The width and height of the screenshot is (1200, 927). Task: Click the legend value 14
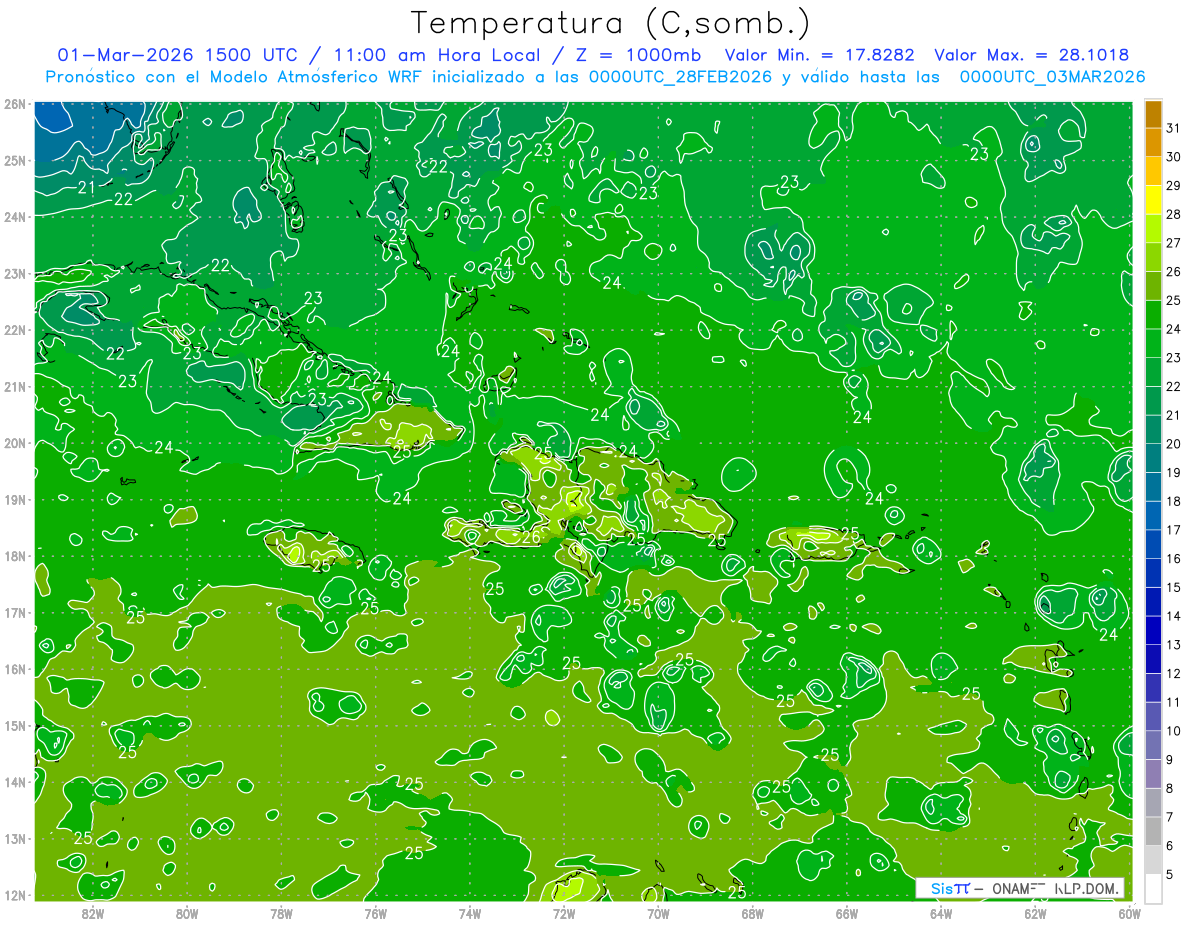(1173, 616)
